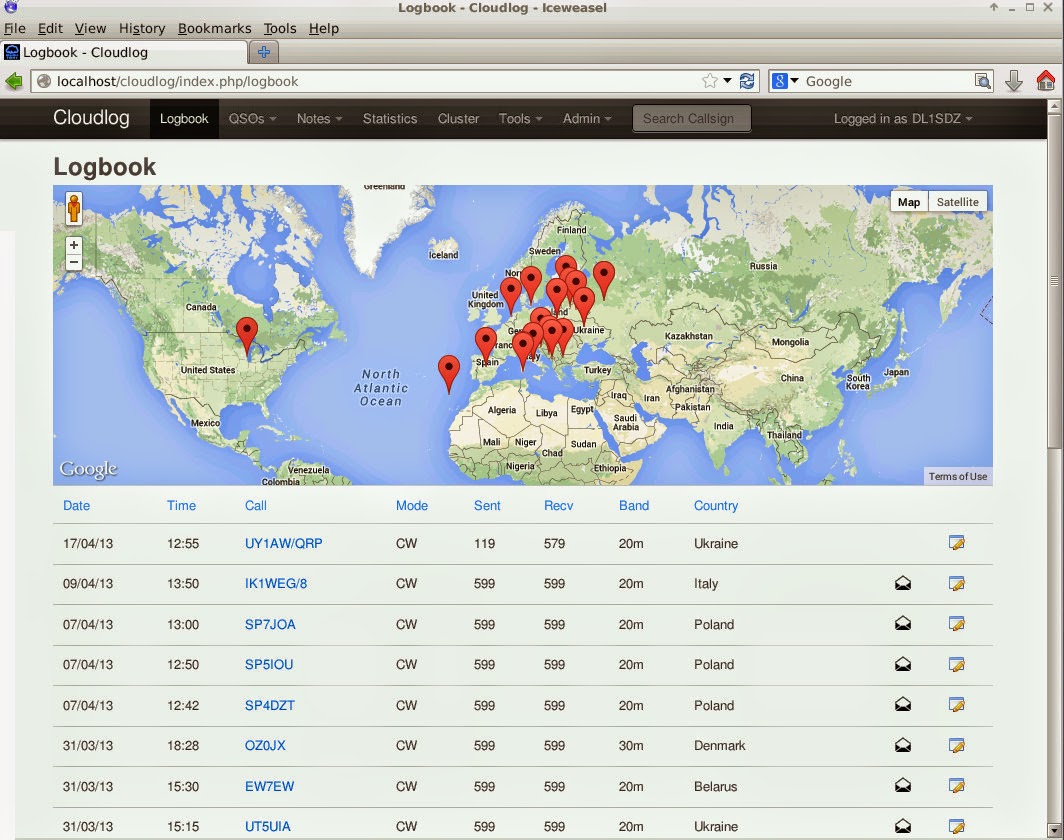Image resolution: width=1064 pixels, height=840 pixels.
Task: Expand the QSOs dropdown menu
Action: click(252, 119)
